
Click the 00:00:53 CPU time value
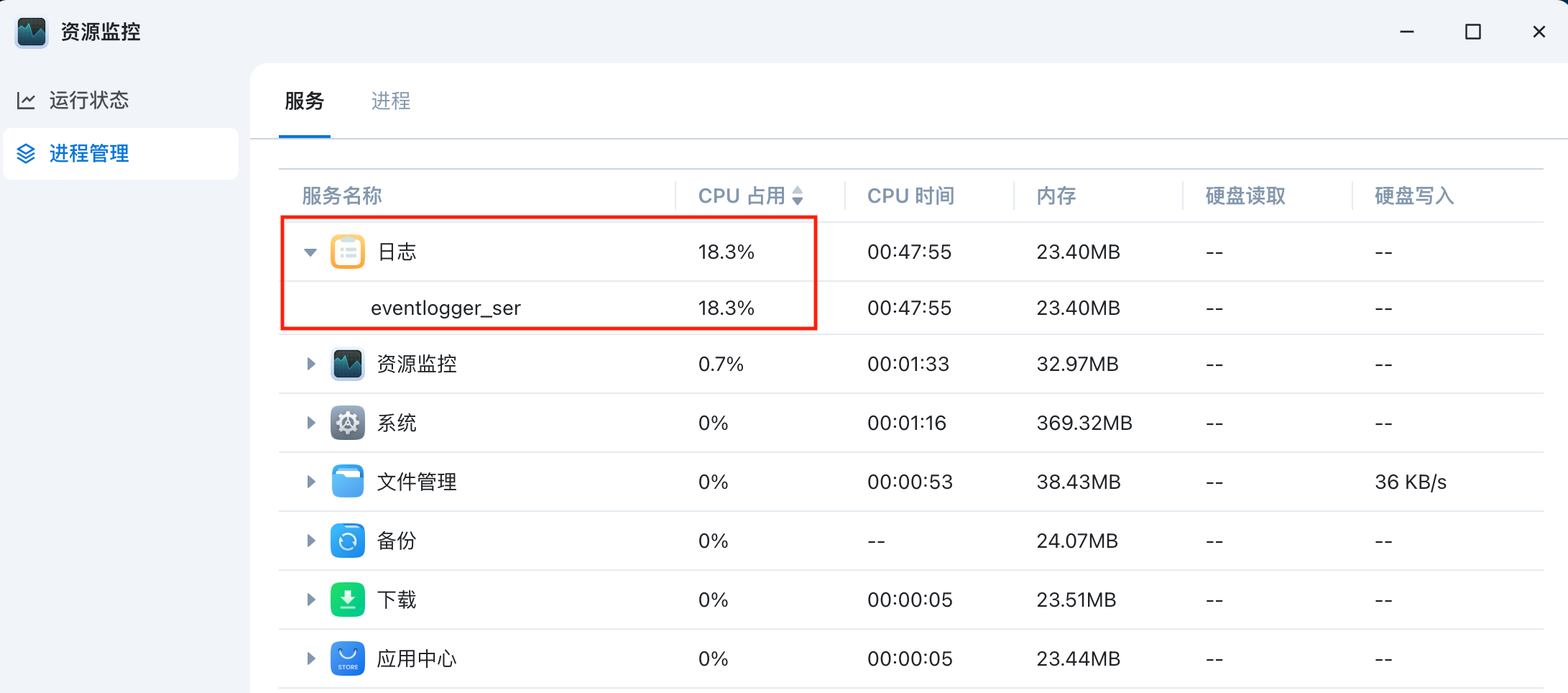[x=910, y=482]
